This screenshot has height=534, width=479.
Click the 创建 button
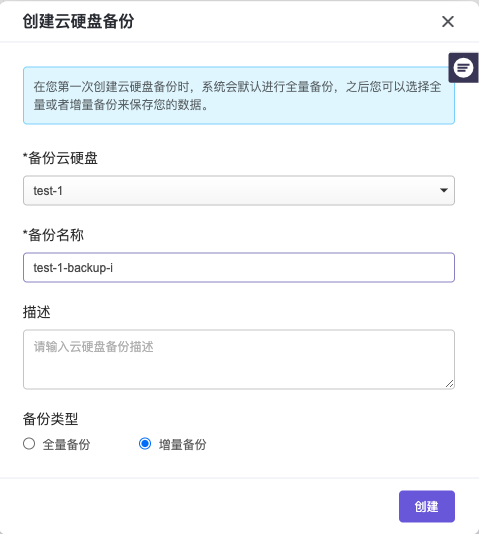[x=427, y=506]
